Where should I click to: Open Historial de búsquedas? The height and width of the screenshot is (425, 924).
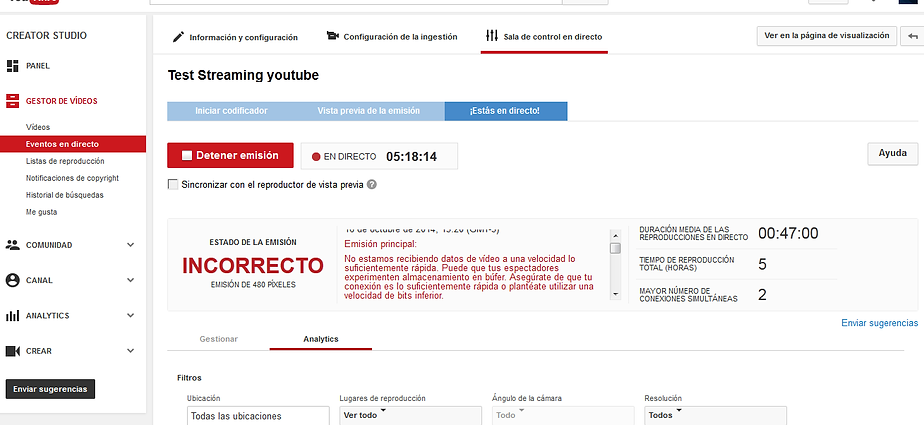tap(65, 195)
